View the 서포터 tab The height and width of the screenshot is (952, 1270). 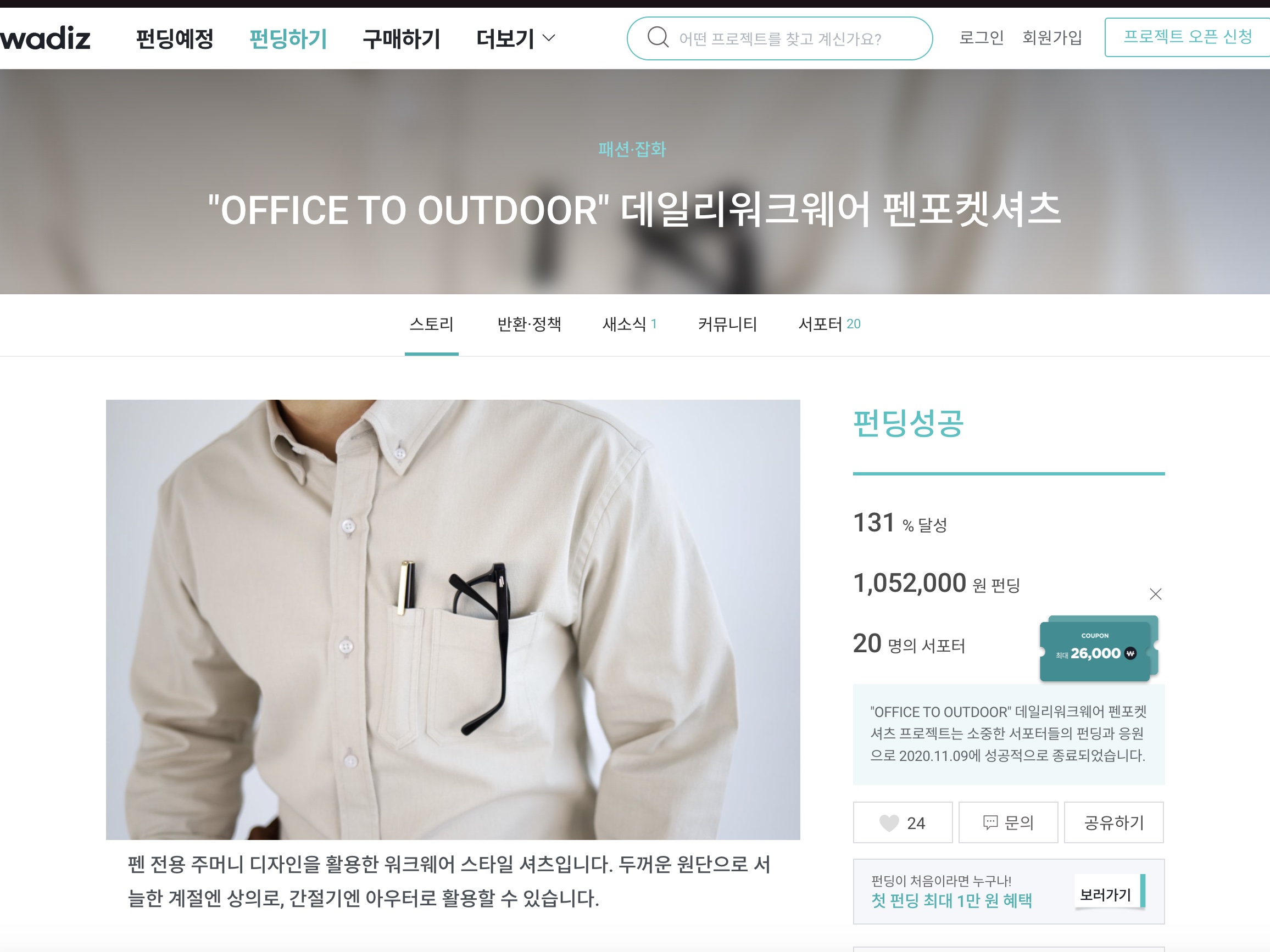829,324
